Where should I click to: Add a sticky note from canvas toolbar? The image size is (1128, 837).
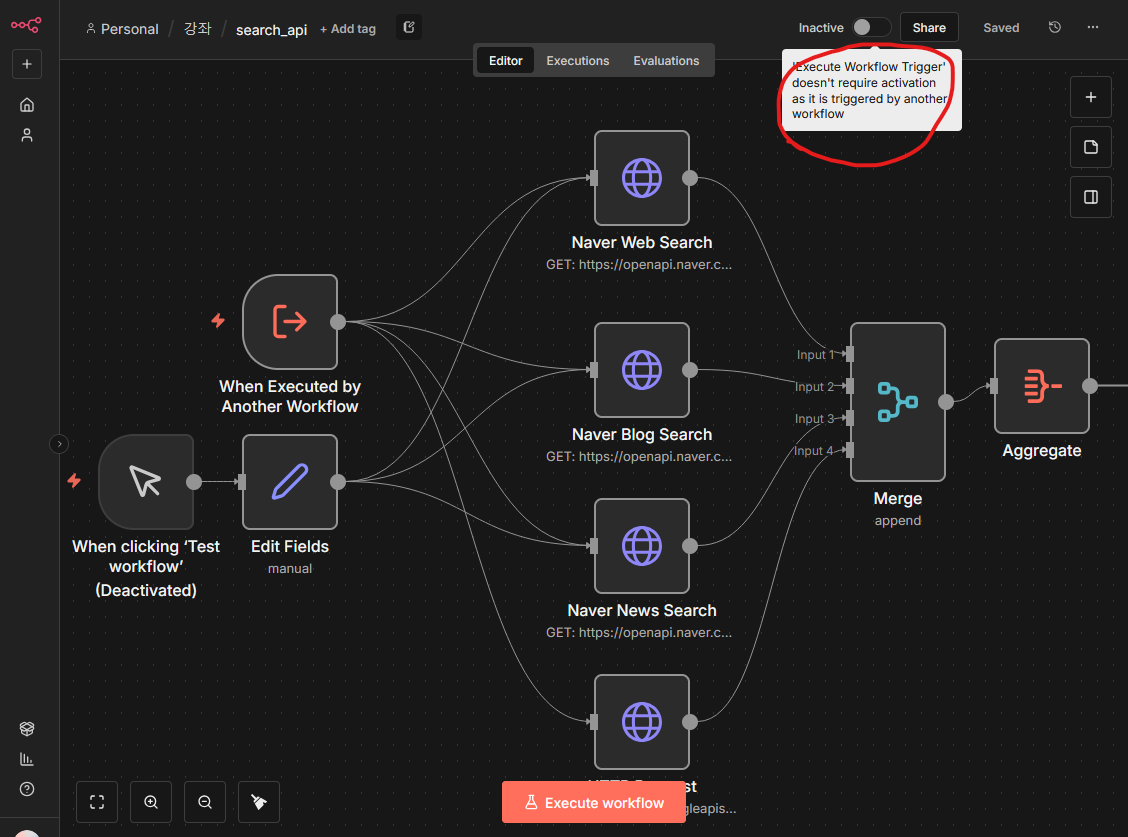[x=1091, y=147]
